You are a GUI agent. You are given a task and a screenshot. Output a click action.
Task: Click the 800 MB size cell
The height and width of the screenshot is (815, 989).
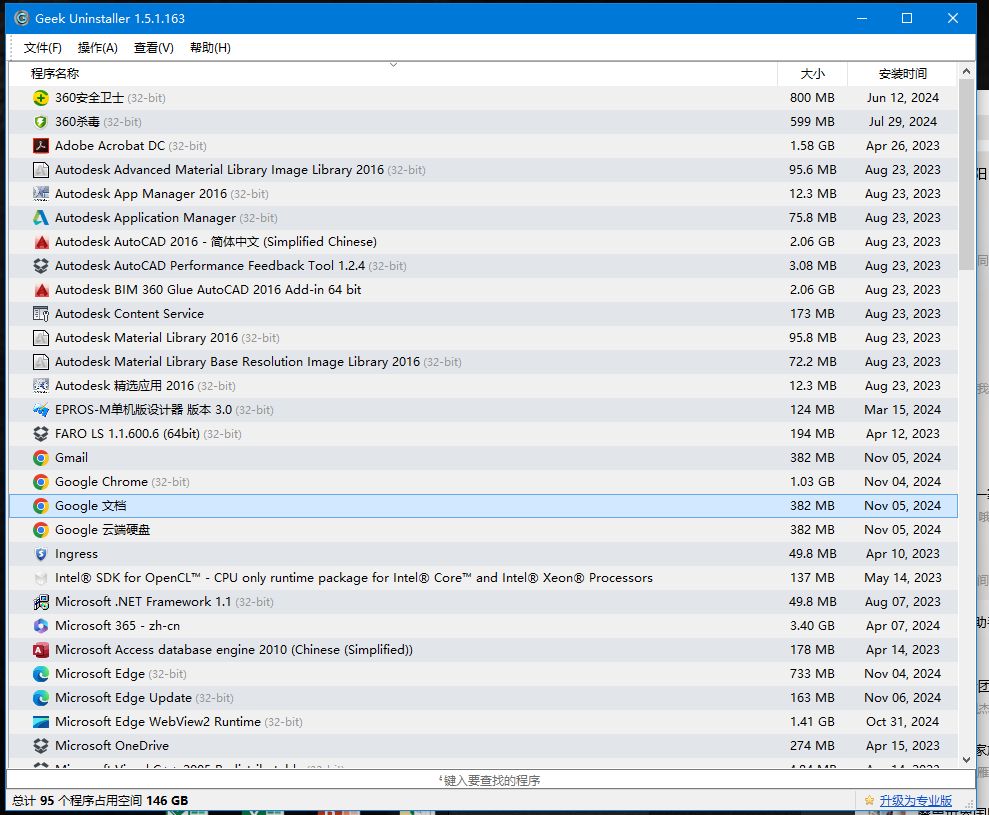point(812,98)
